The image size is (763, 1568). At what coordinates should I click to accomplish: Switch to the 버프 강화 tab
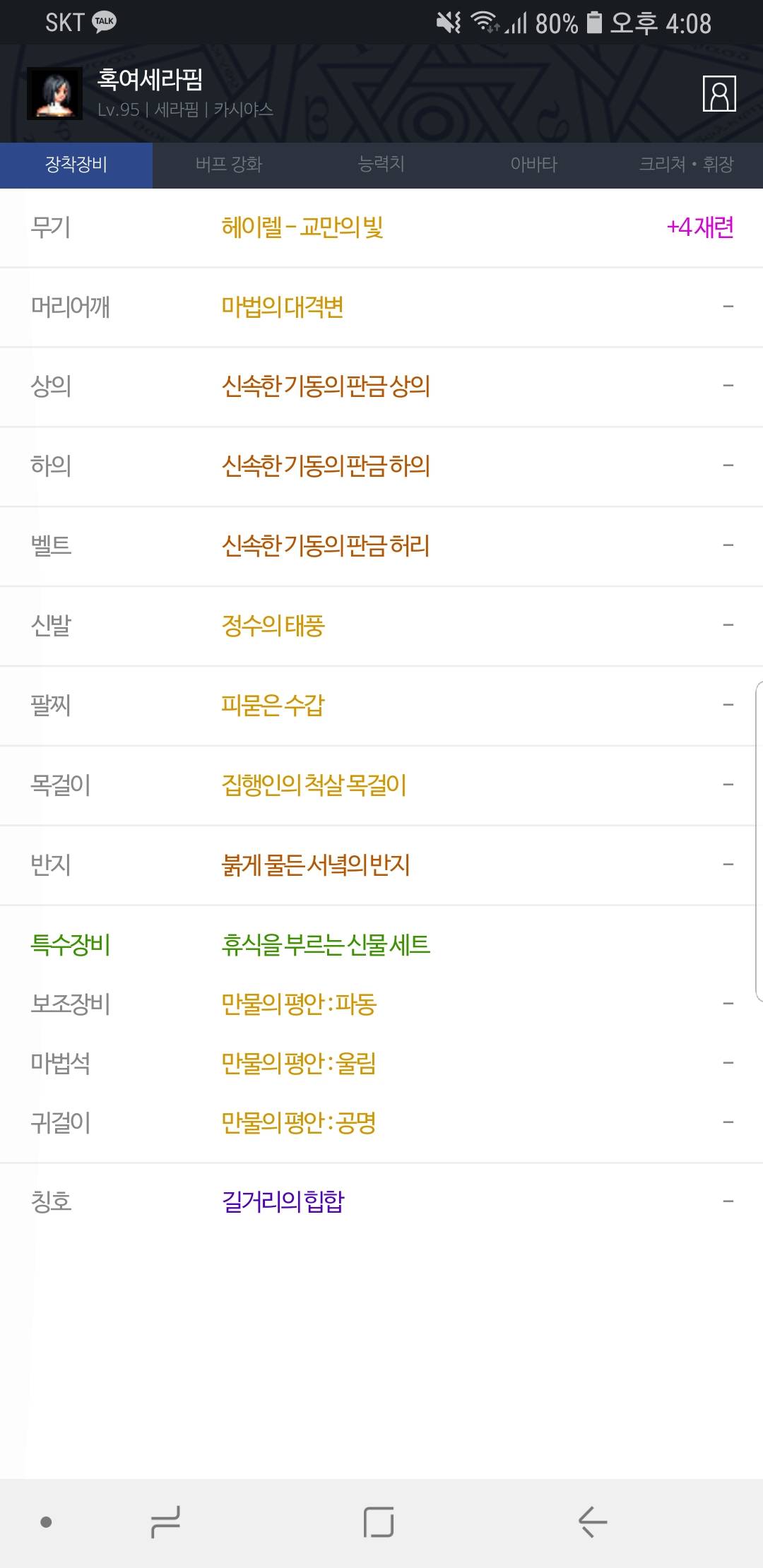229,165
